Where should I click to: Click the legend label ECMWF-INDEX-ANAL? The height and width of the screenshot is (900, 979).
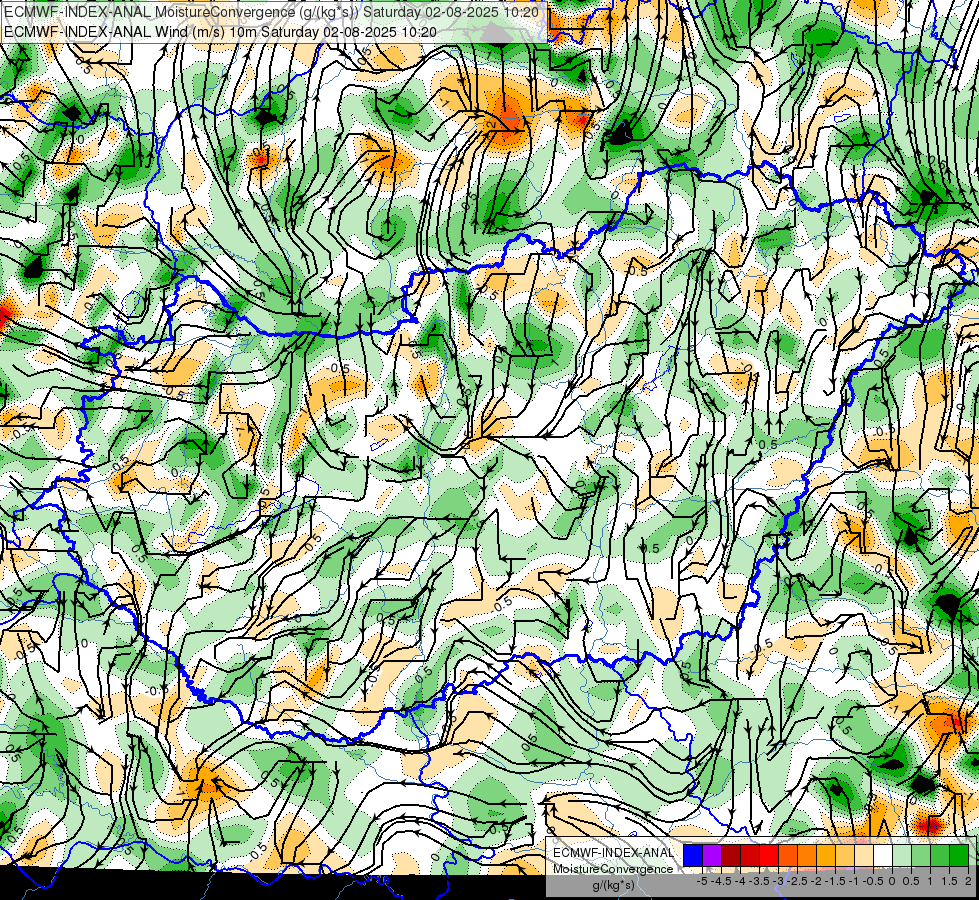pyautogui.click(x=613, y=853)
